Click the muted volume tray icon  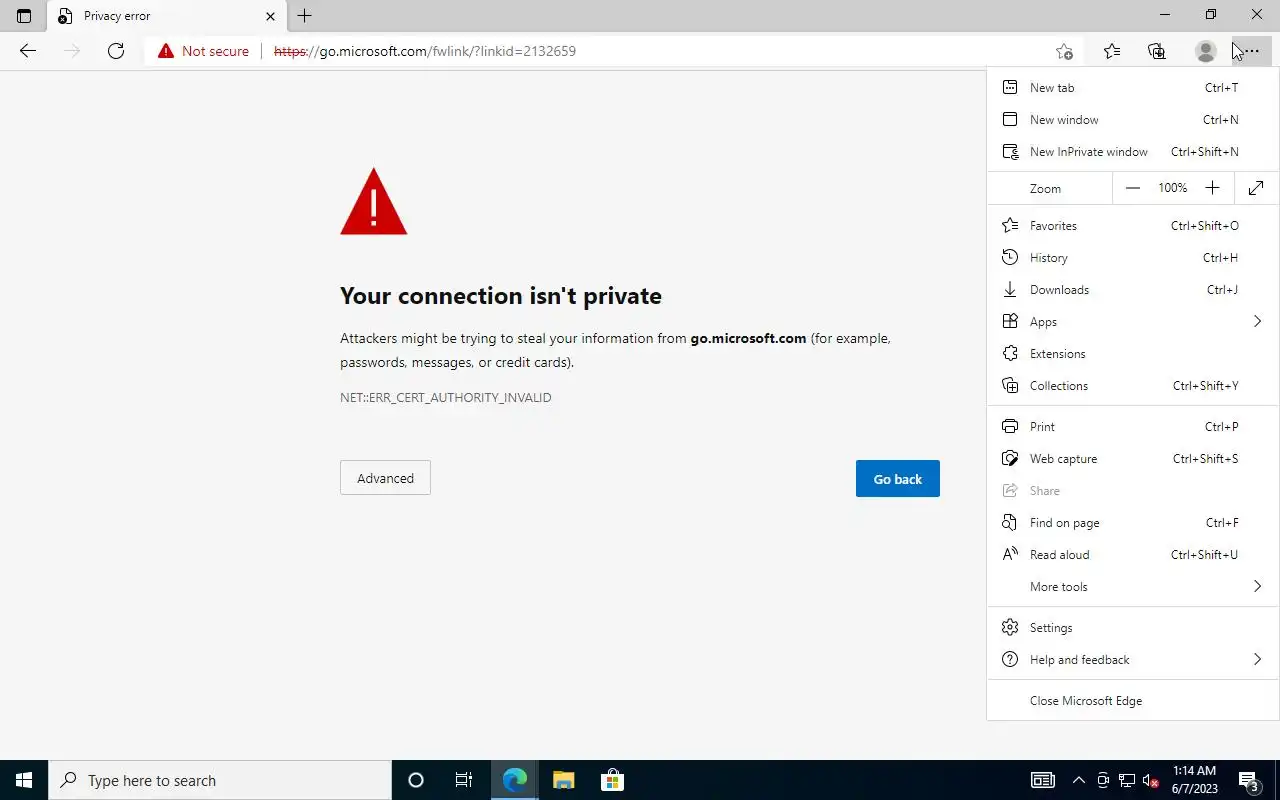(x=1151, y=780)
